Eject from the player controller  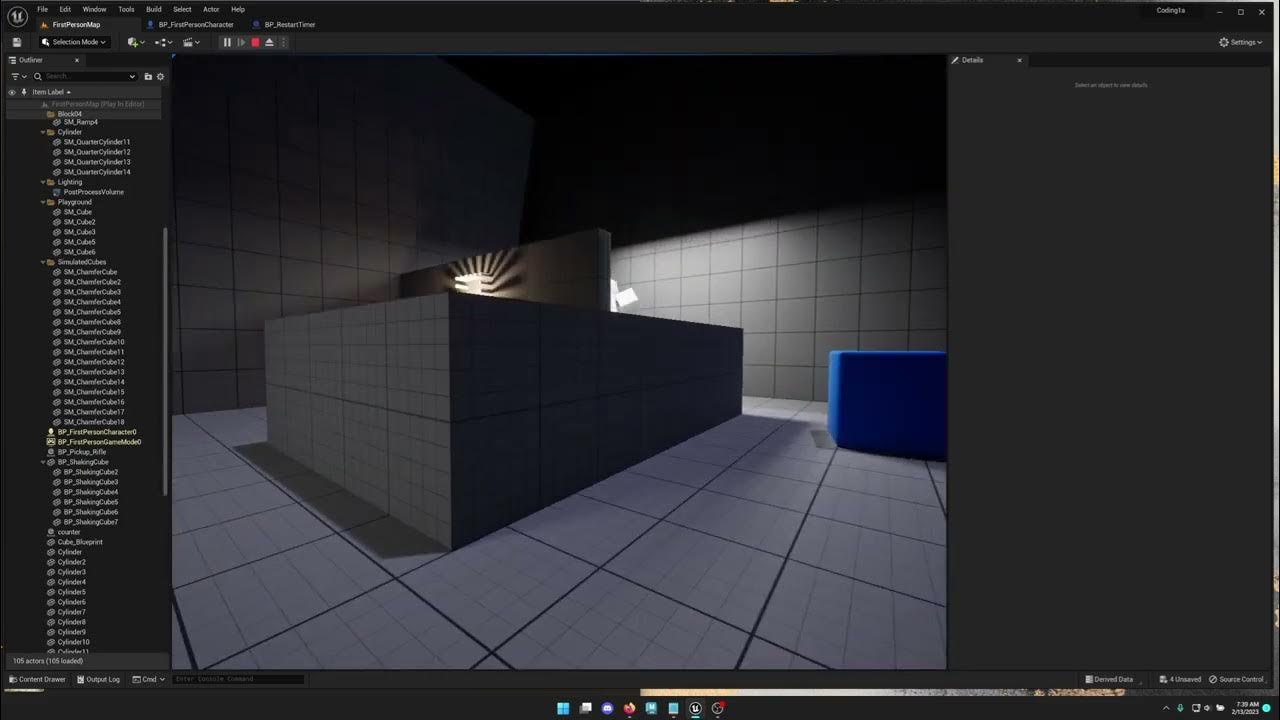point(269,42)
